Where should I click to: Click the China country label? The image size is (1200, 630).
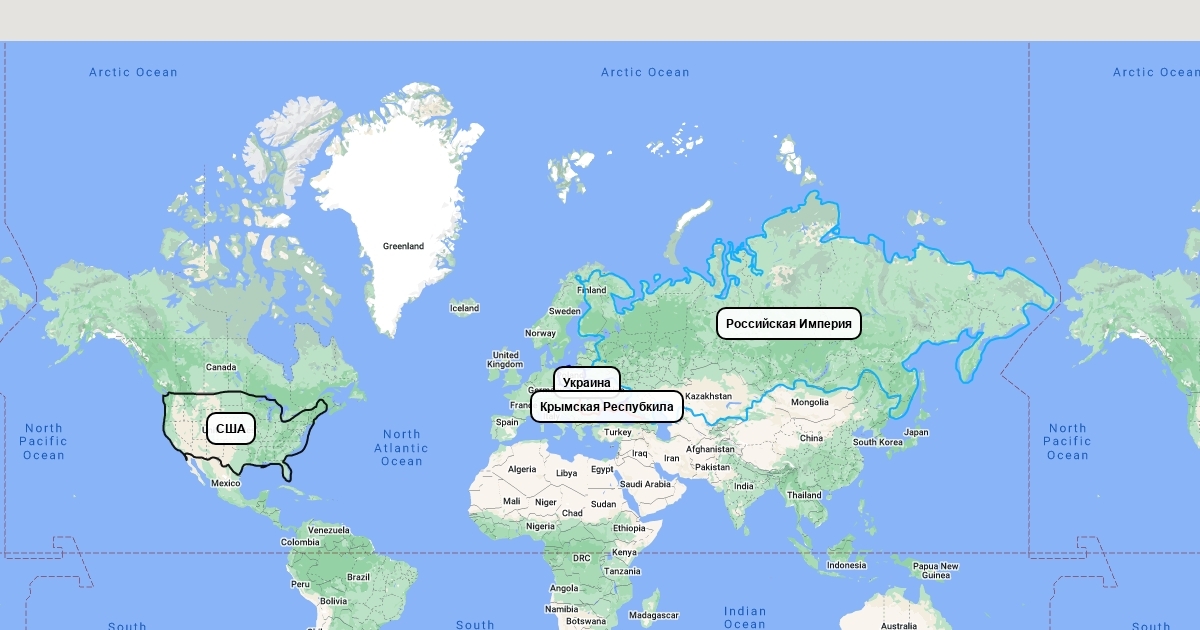pos(811,438)
